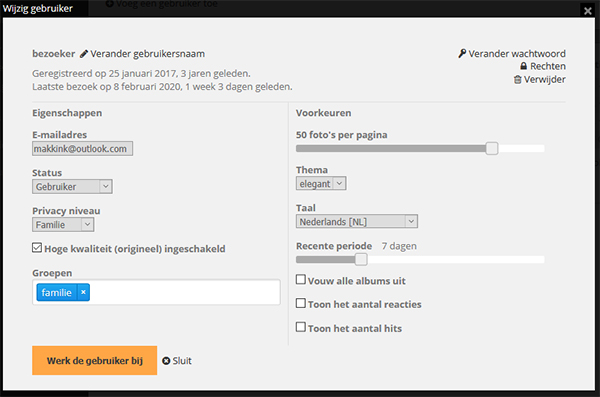
Task: Click the 'Laatste bezoek op 8 februari 2020' text
Action: click(x=107, y=87)
